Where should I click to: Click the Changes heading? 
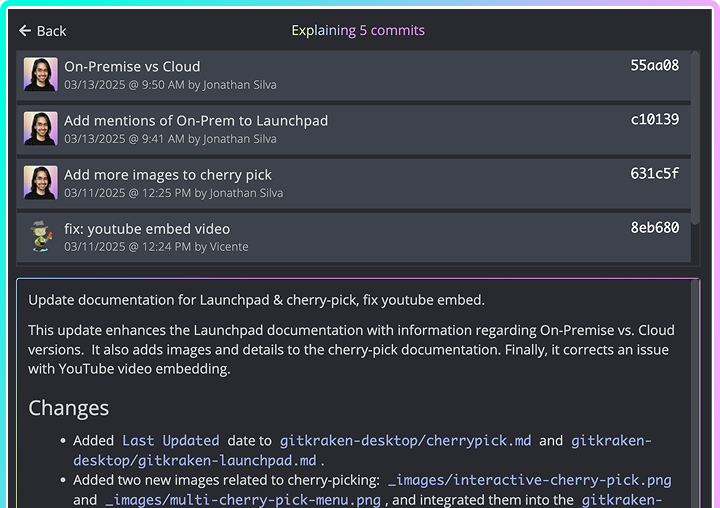tap(68, 408)
